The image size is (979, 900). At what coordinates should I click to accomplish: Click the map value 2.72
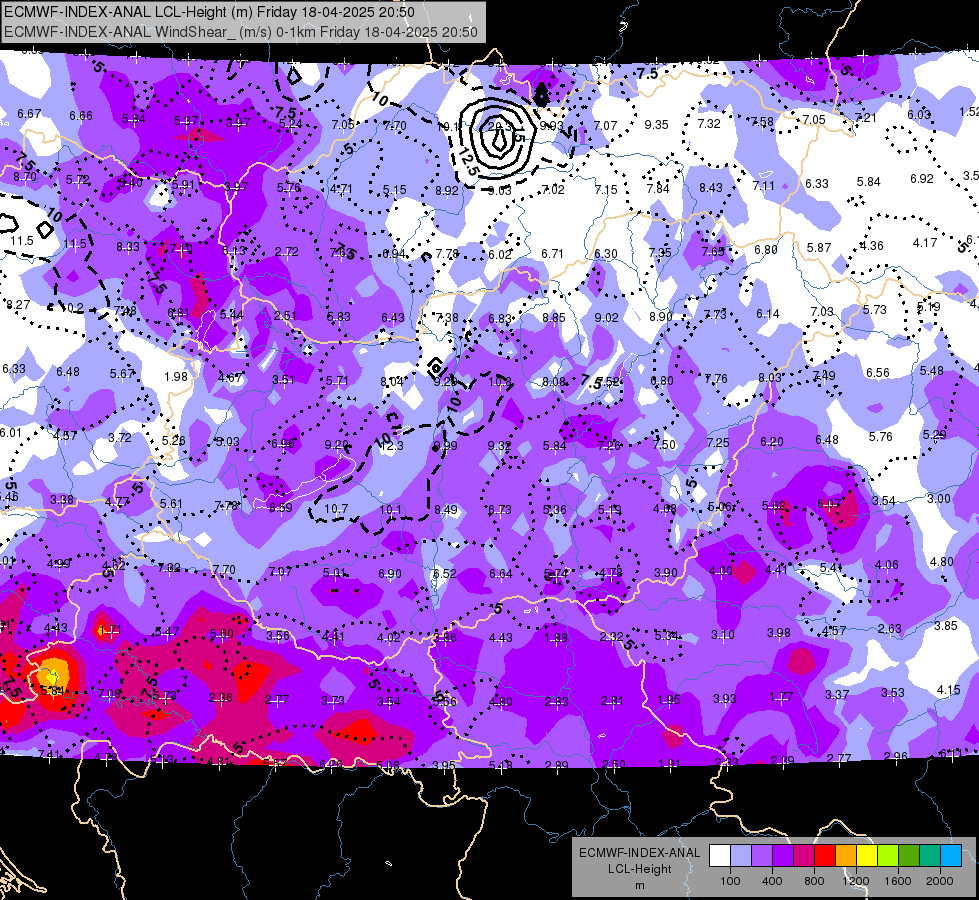287,252
